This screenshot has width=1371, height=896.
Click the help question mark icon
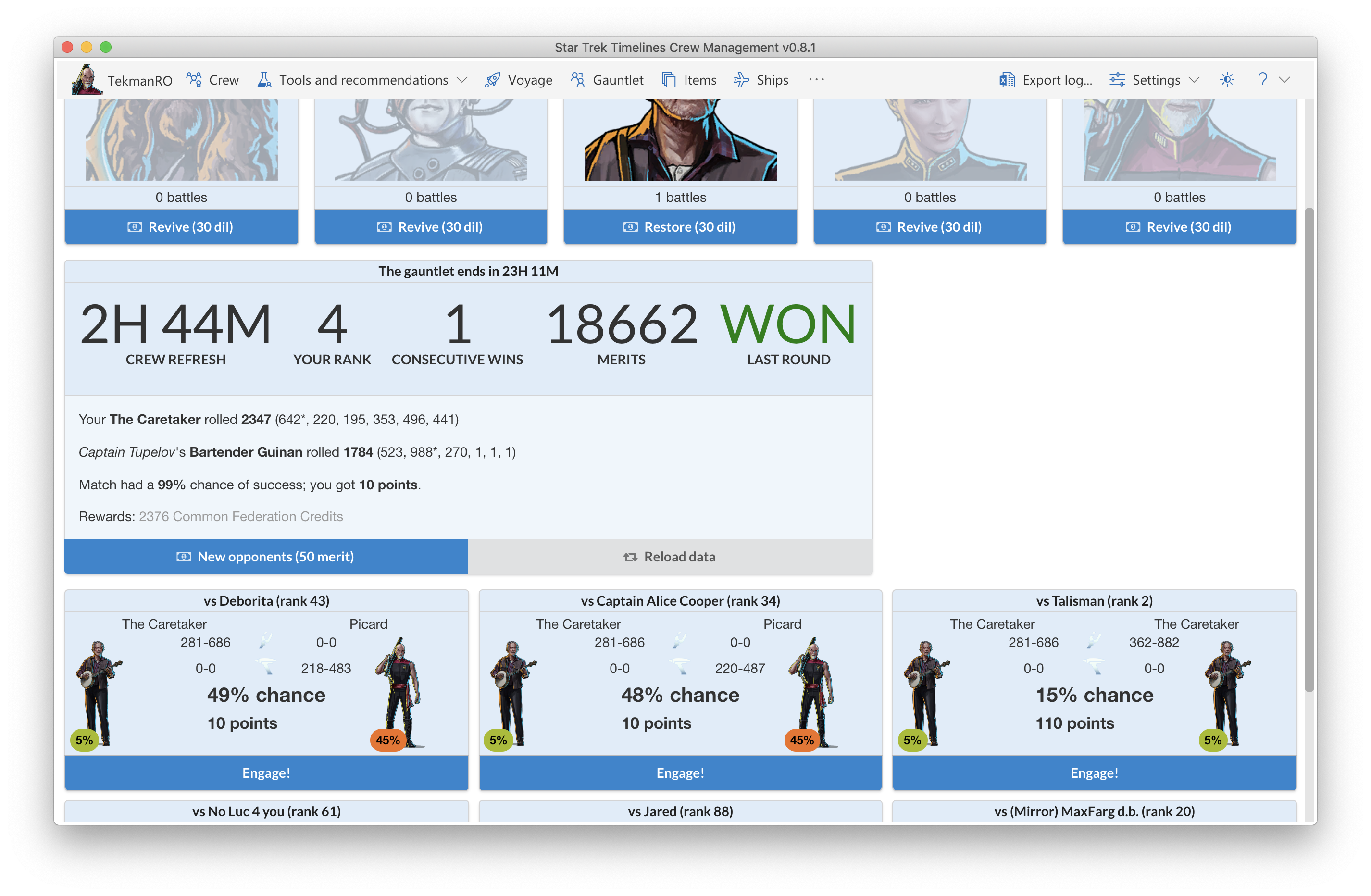pyautogui.click(x=1263, y=79)
